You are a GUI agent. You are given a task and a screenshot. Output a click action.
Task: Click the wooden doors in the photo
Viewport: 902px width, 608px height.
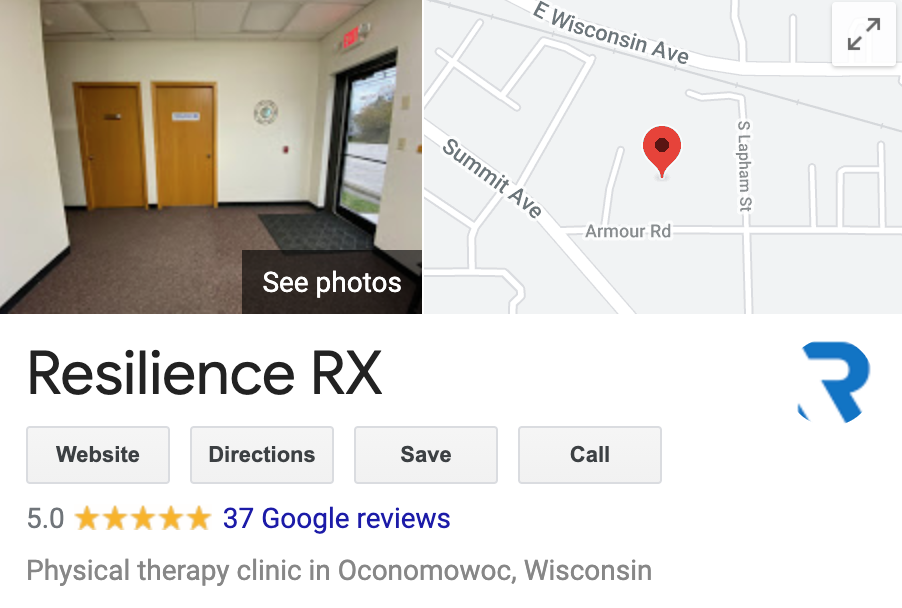pyautogui.click(x=146, y=145)
